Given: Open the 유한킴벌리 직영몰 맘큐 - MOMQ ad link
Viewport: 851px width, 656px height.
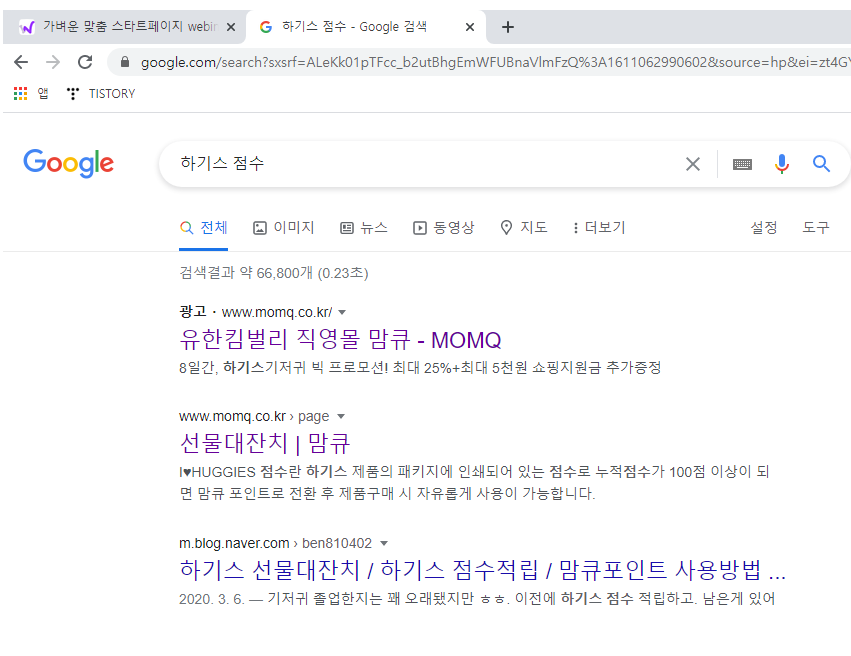Looking at the screenshot, I should click(x=340, y=340).
